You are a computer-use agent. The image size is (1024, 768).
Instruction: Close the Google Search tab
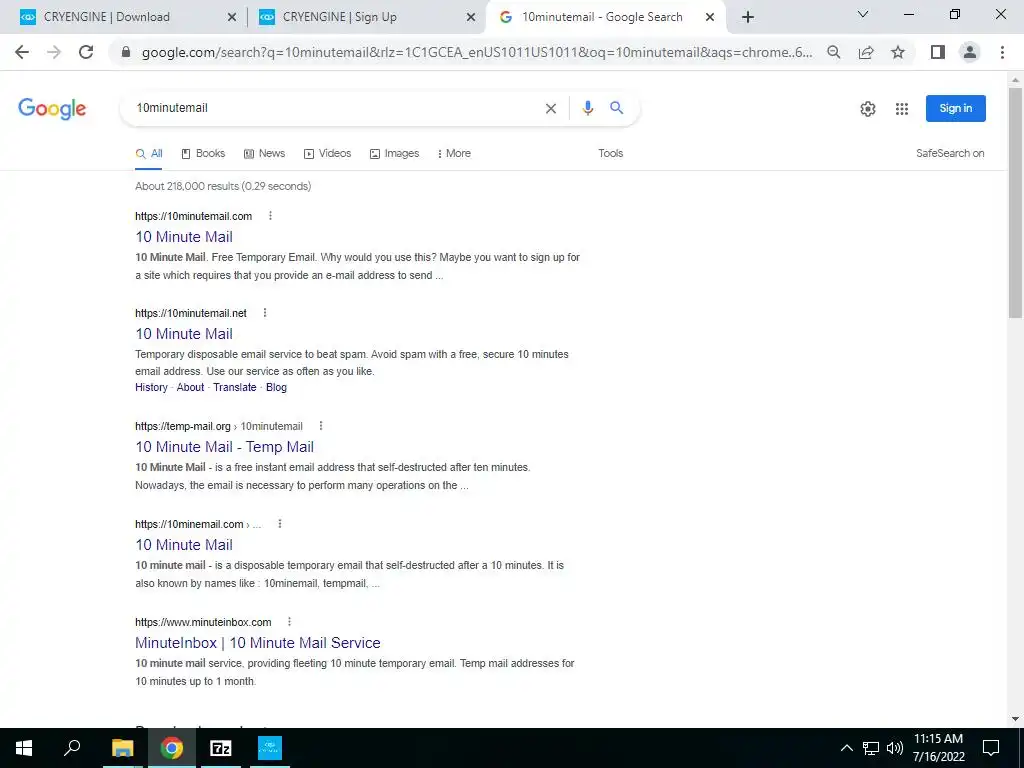[x=710, y=17]
